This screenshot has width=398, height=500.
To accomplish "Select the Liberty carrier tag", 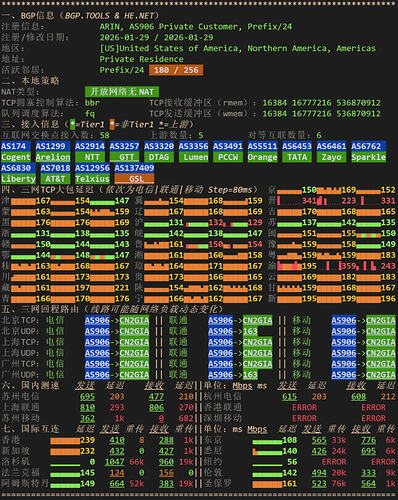I will coord(18,179).
